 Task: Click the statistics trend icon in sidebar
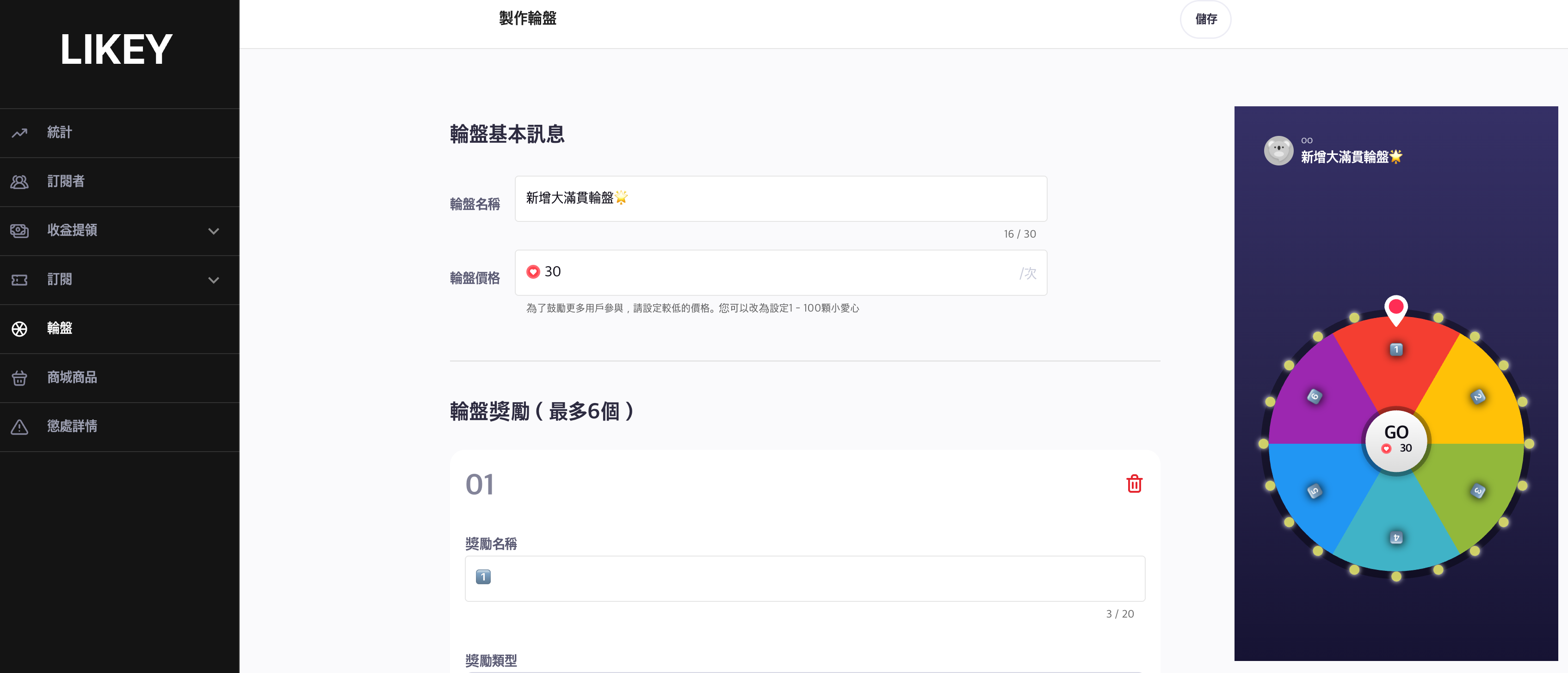point(19,133)
